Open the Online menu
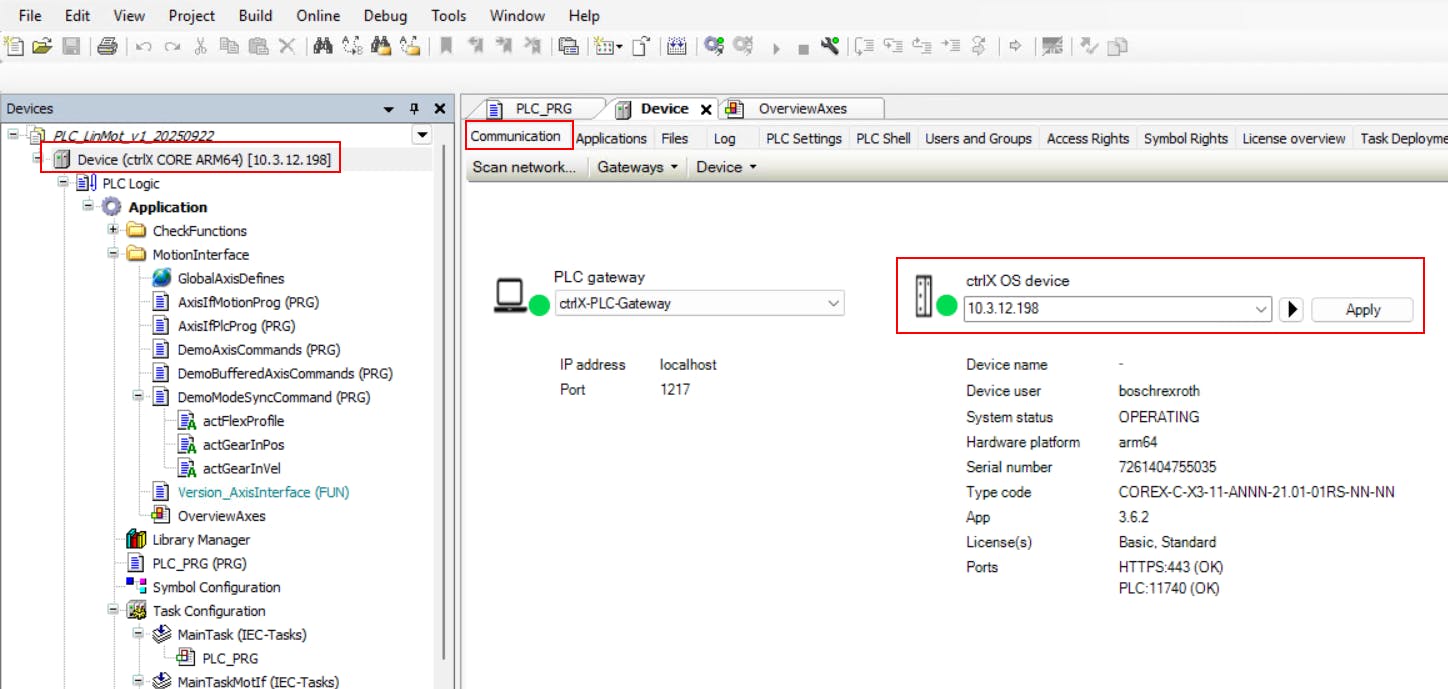The width and height of the screenshot is (1448, 689). (316, 15)
